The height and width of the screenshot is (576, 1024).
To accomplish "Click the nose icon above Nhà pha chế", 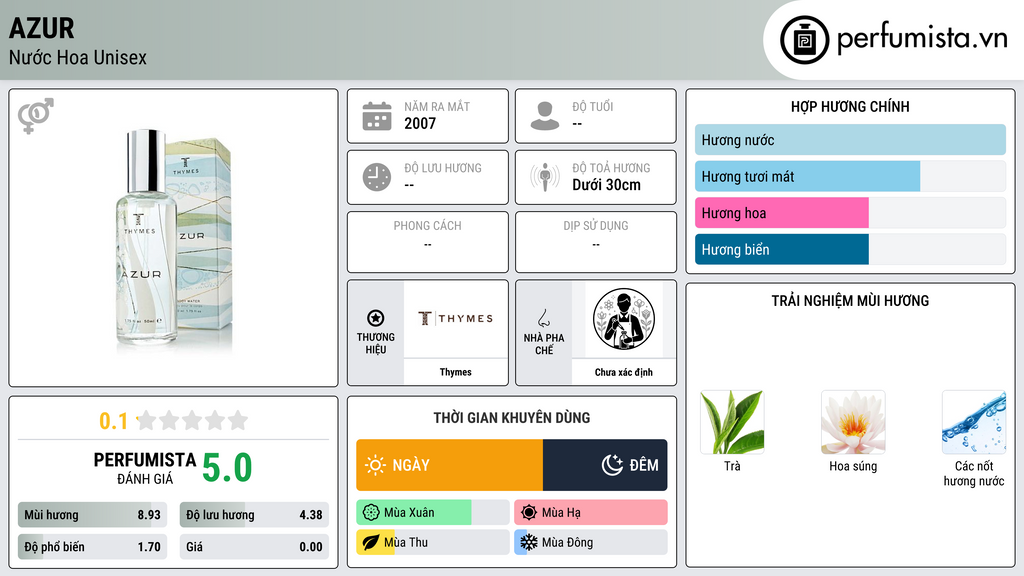I will 543,318.
